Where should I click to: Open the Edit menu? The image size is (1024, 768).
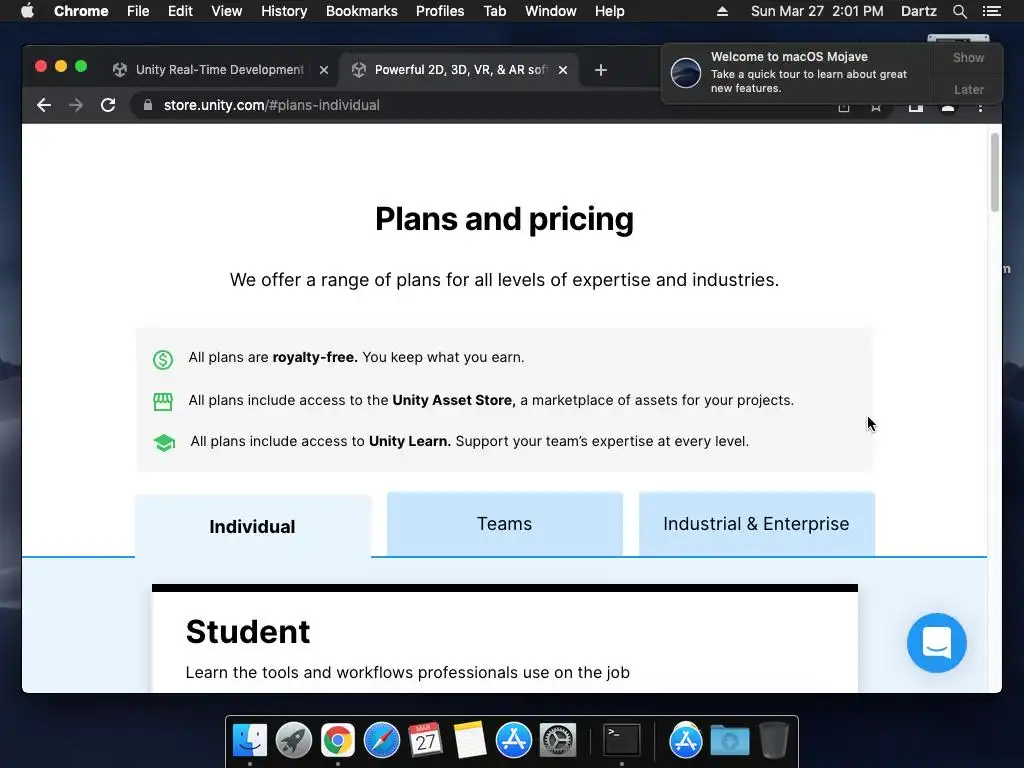tap(180, 11)
